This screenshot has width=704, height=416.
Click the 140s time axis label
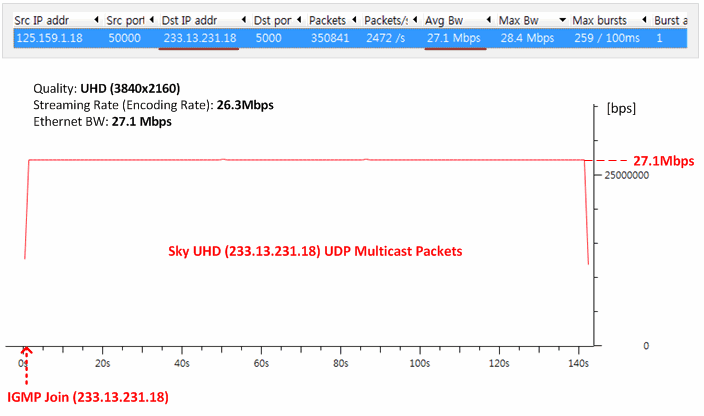pyautogui.click(x=578, y=363)
